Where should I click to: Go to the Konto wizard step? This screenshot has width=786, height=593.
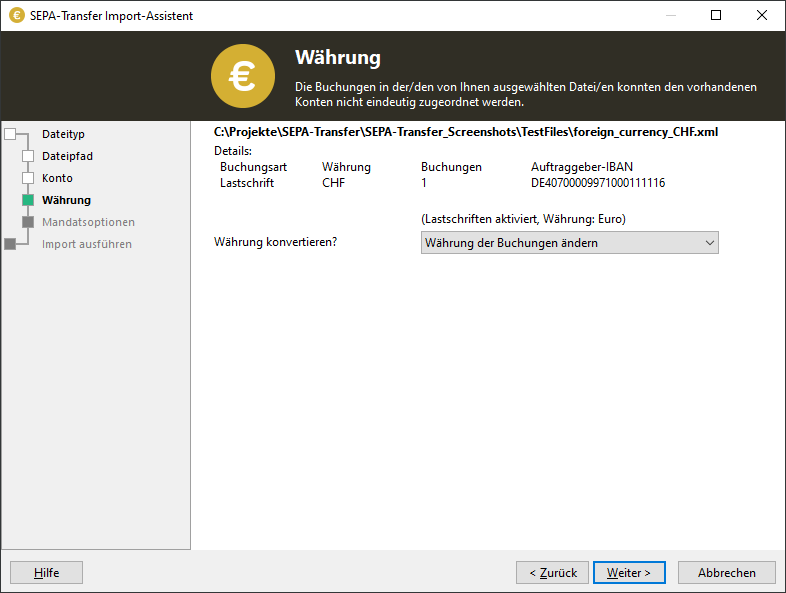(x=57, y=178)
